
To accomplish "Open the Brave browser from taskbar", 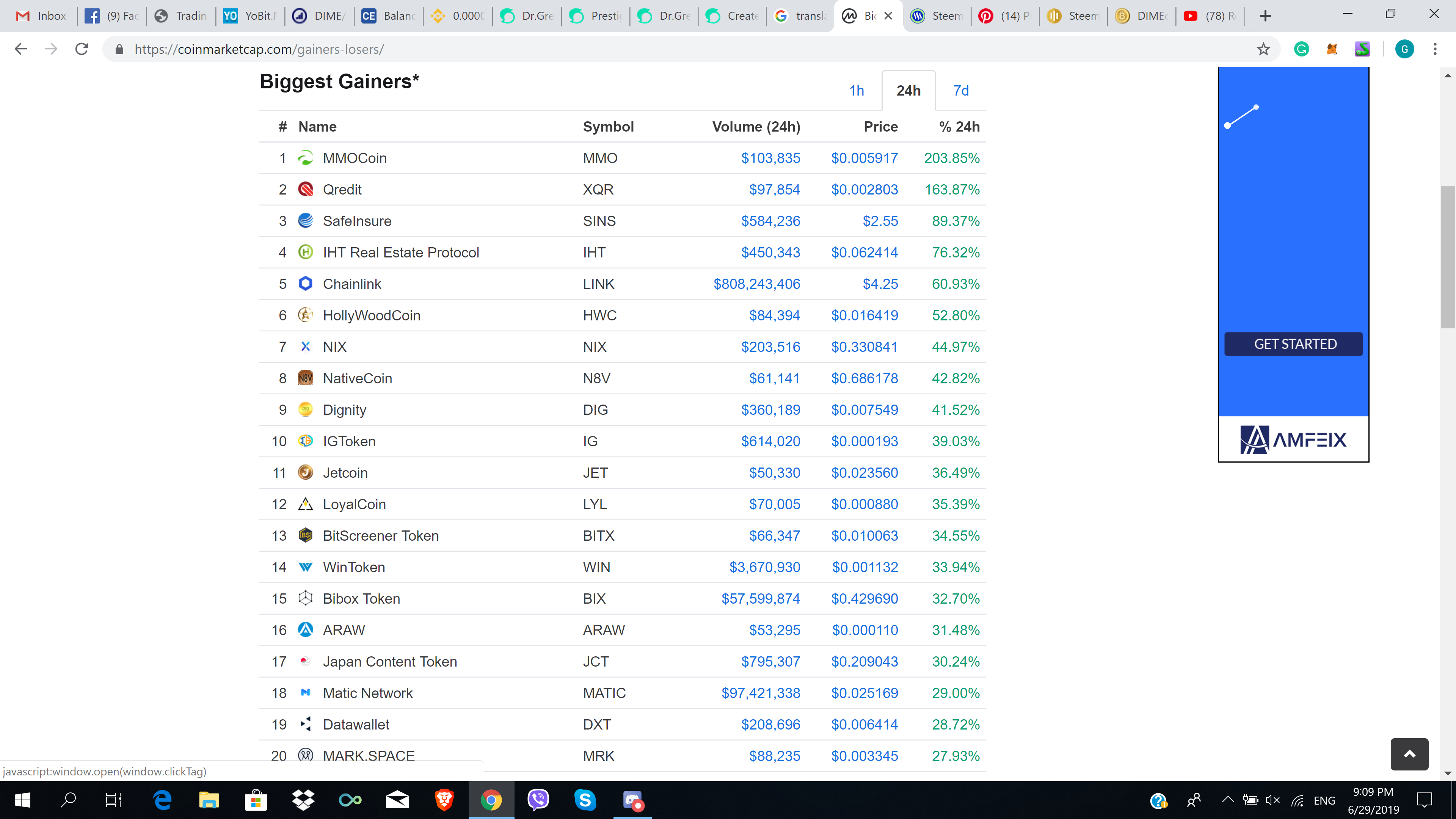I will [x=444, y=800].
